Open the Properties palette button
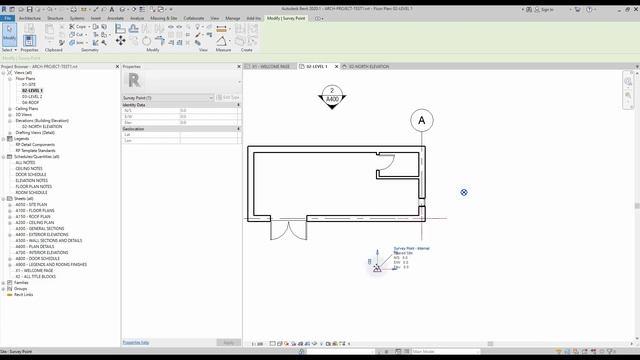Screen dimensions: 640x360 pyautogui.click(x=29, y=40)
